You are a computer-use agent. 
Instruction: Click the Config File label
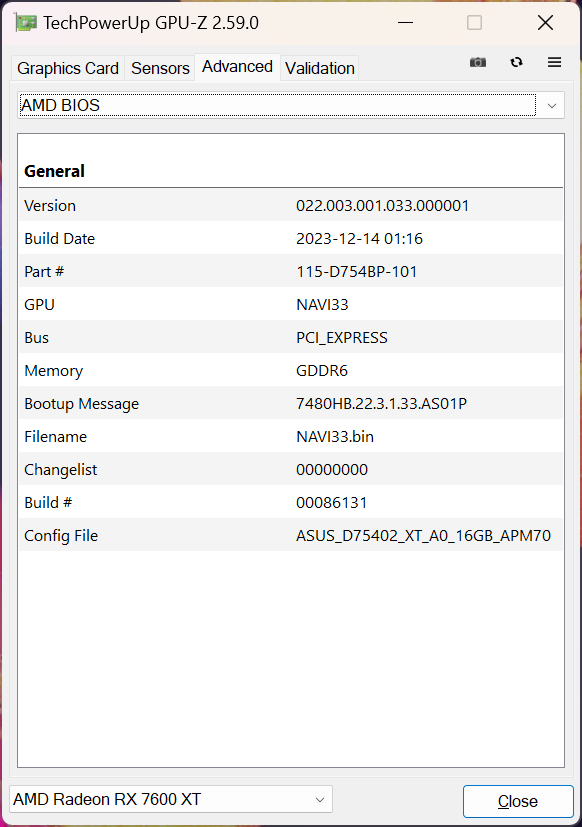[x=61, y=536]
